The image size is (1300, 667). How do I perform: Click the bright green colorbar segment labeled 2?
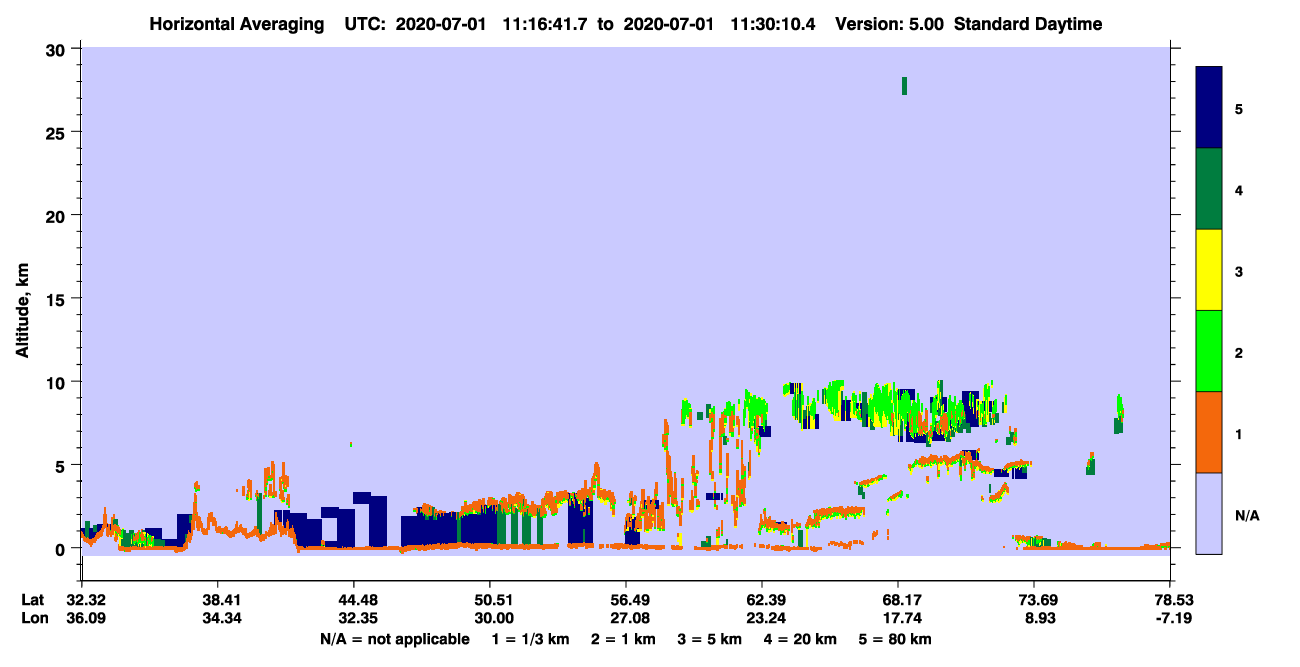pyautogui.click(x=1209, y=351)
